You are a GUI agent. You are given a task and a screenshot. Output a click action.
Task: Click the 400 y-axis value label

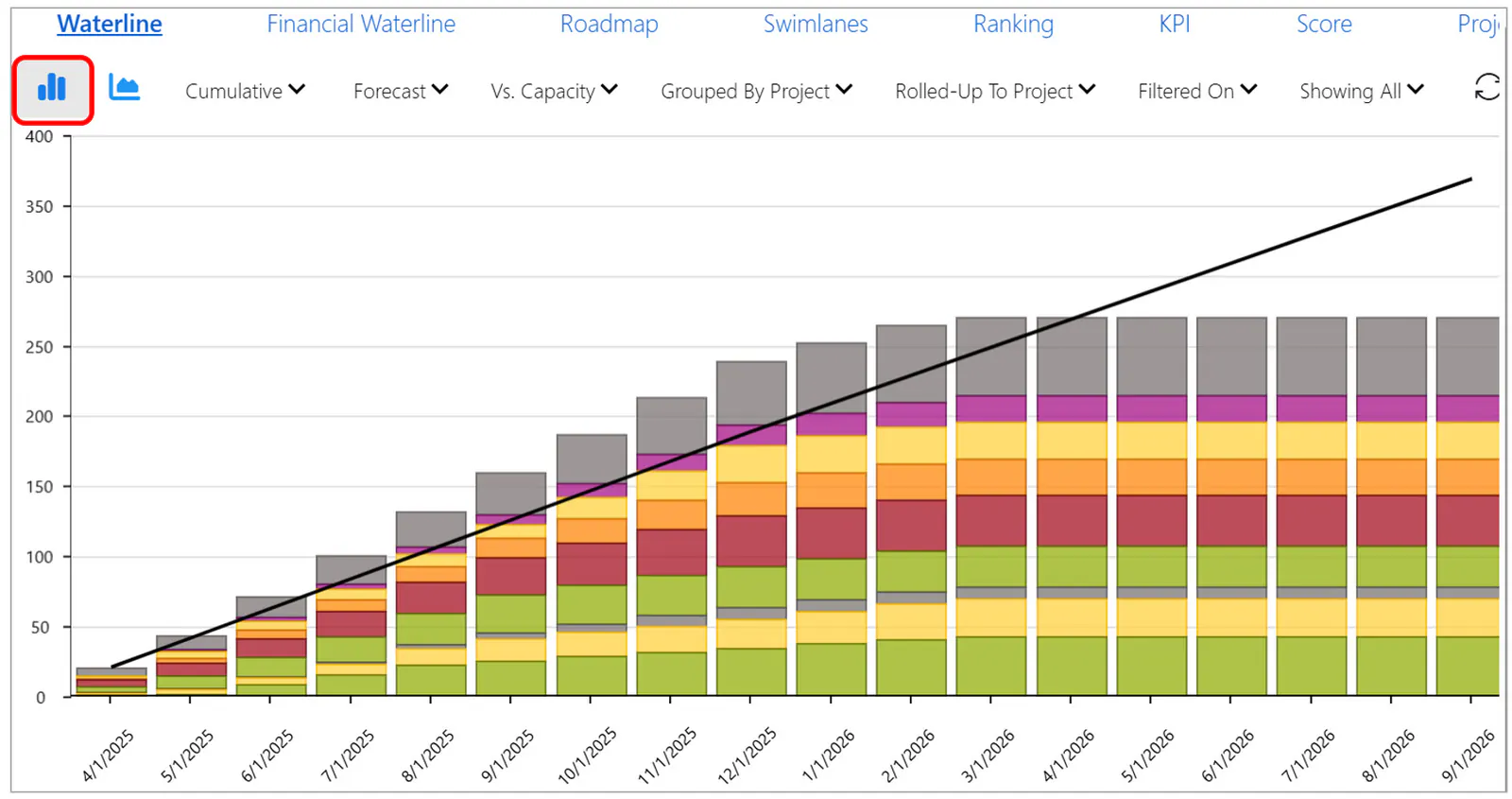click(39, 136)
